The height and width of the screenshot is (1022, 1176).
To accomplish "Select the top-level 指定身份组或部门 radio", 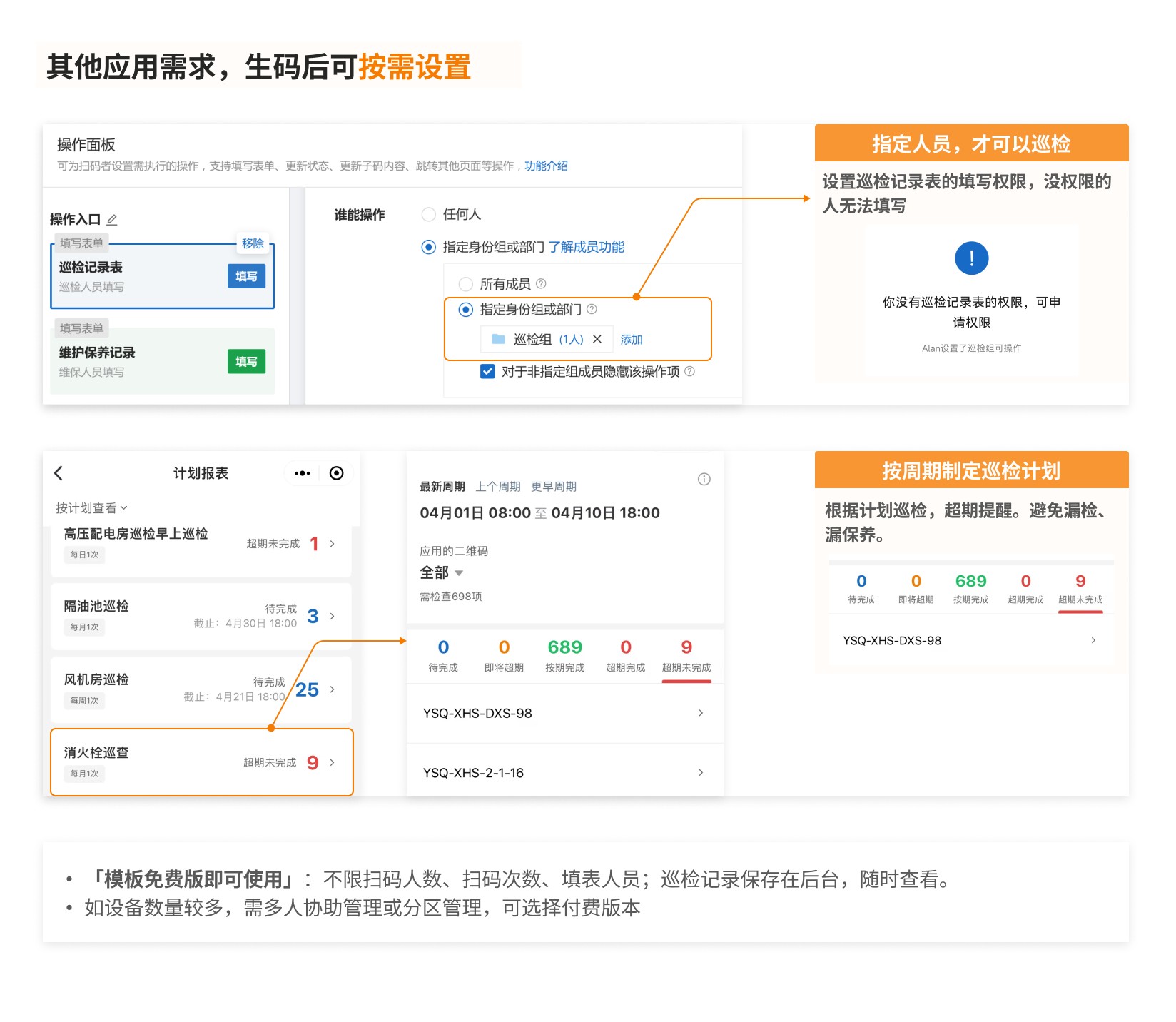I will coord(428,247).
